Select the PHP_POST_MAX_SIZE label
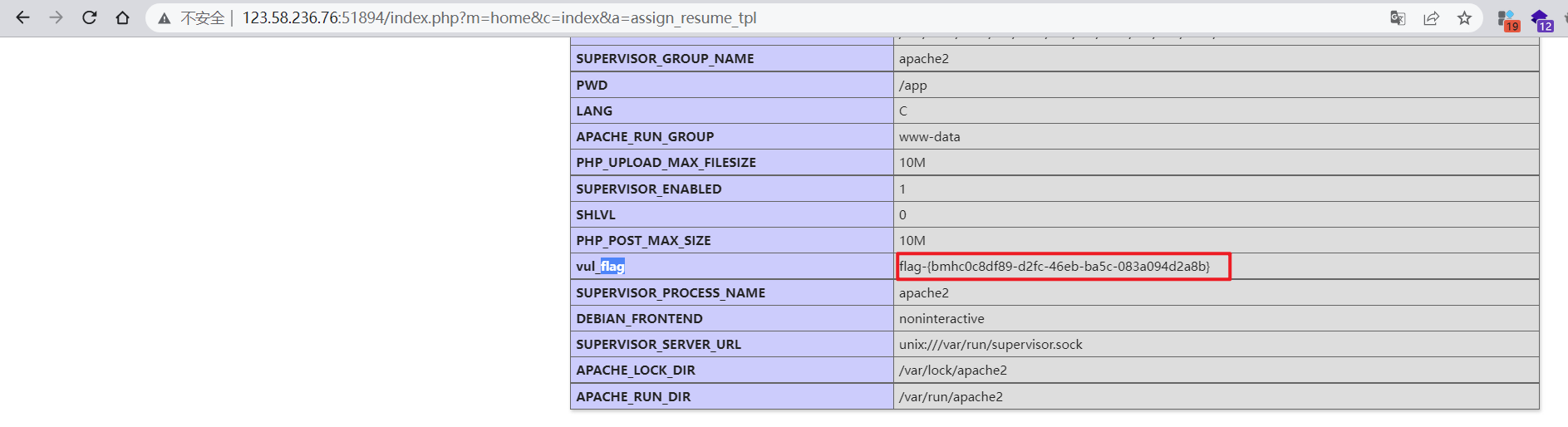 [643, 240]
